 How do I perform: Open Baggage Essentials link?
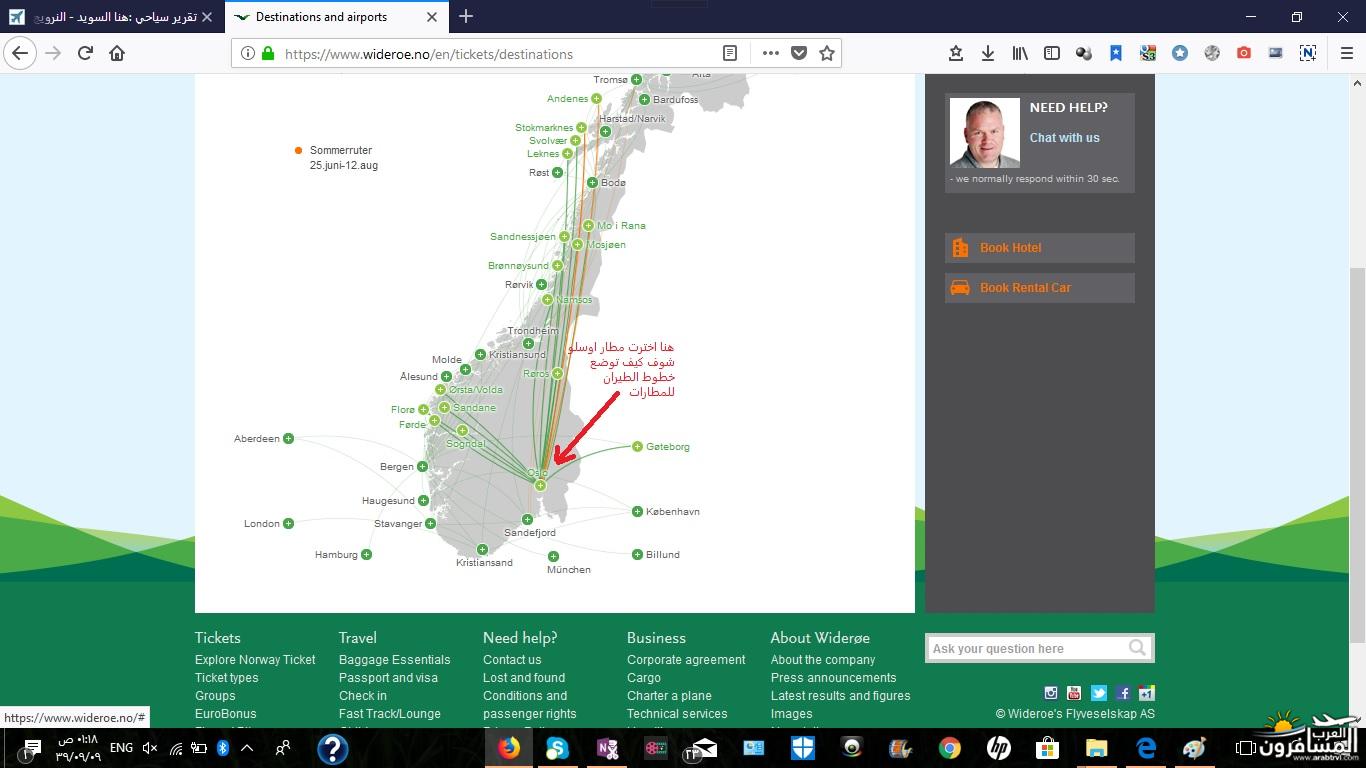pyautogui.click(x=394, y=660)
